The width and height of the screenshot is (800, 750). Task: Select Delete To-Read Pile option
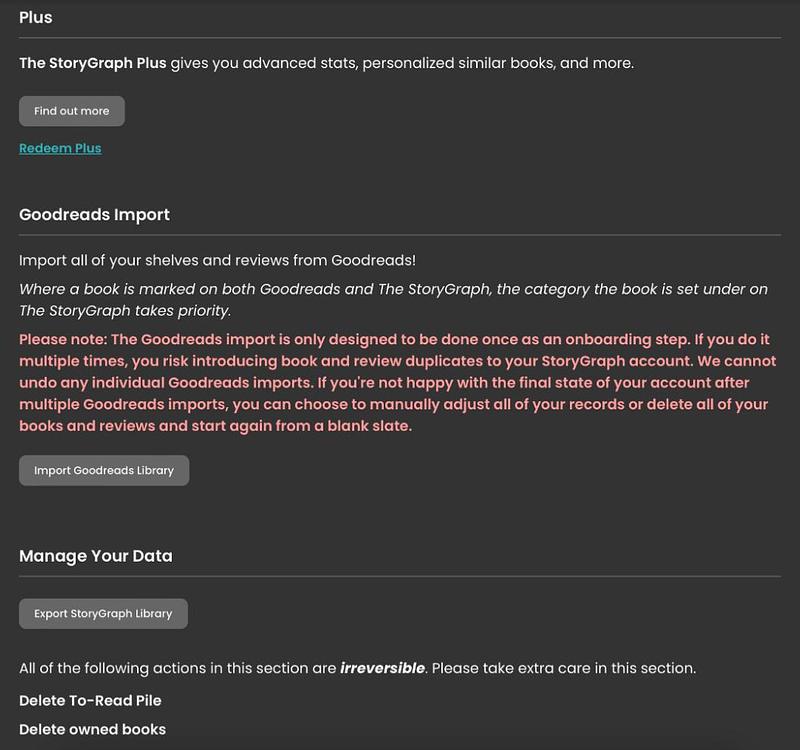click(x=90, y=700)
